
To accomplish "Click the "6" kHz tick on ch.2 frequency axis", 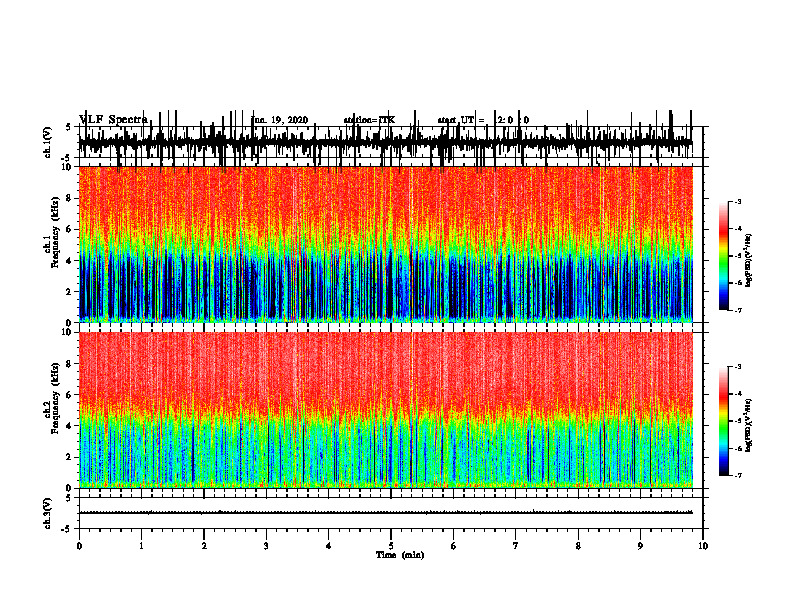I will coord(70,395).
